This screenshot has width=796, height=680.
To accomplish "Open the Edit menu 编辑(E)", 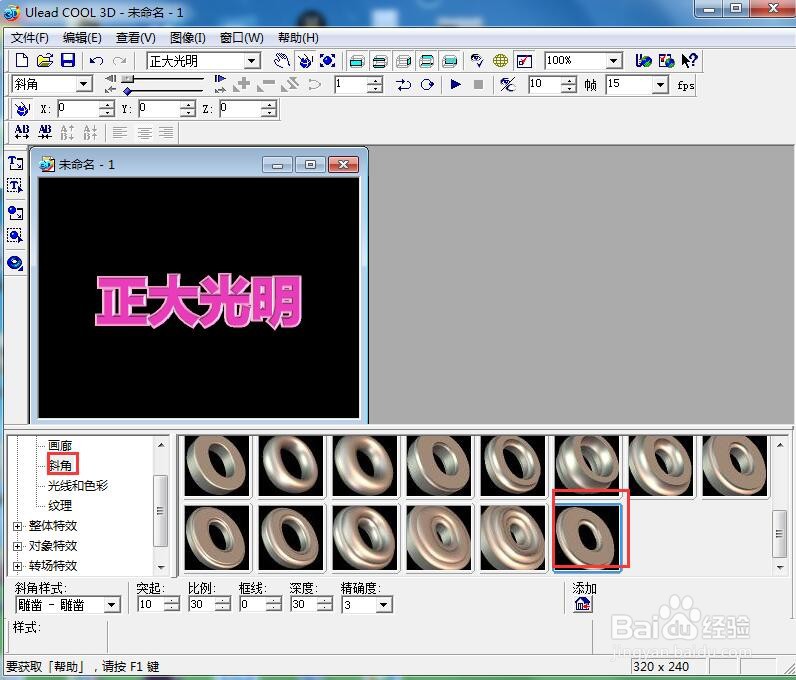I will pos(82,38).
